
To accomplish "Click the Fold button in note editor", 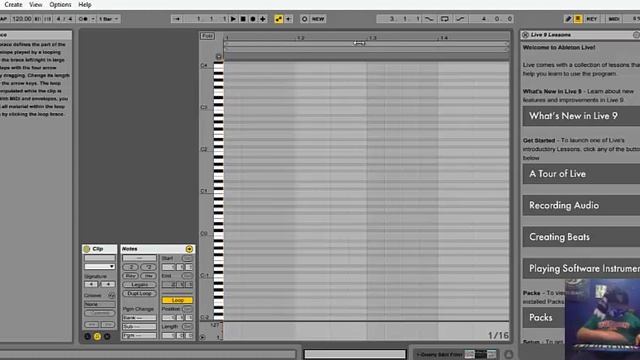I will [207, 36].
